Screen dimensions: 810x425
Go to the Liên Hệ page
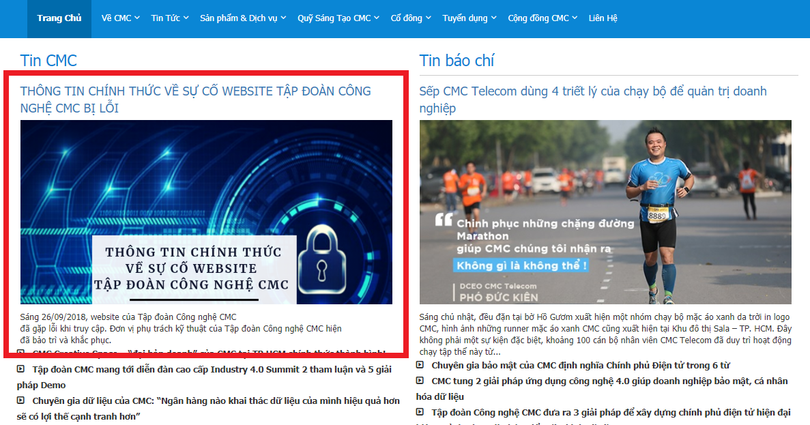tap(603, 18)
